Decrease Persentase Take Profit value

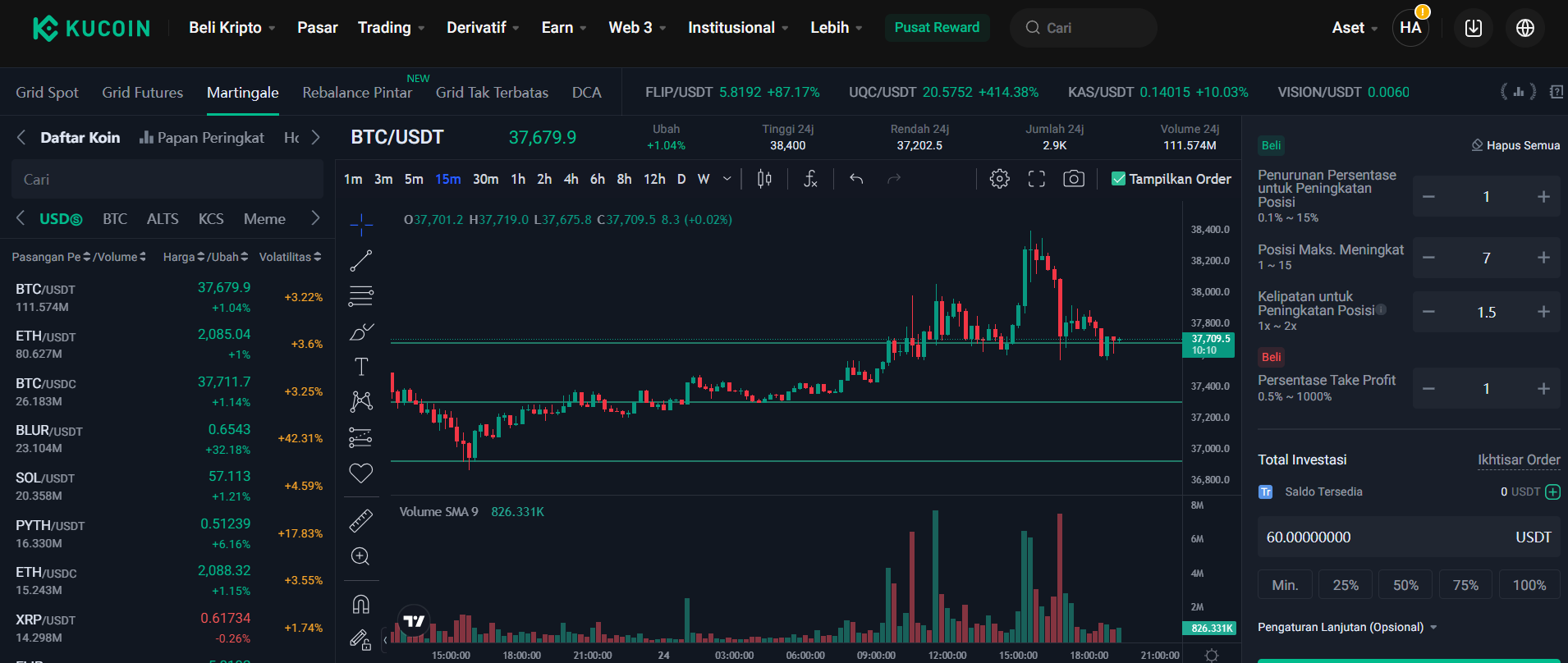click(1429, 389)
